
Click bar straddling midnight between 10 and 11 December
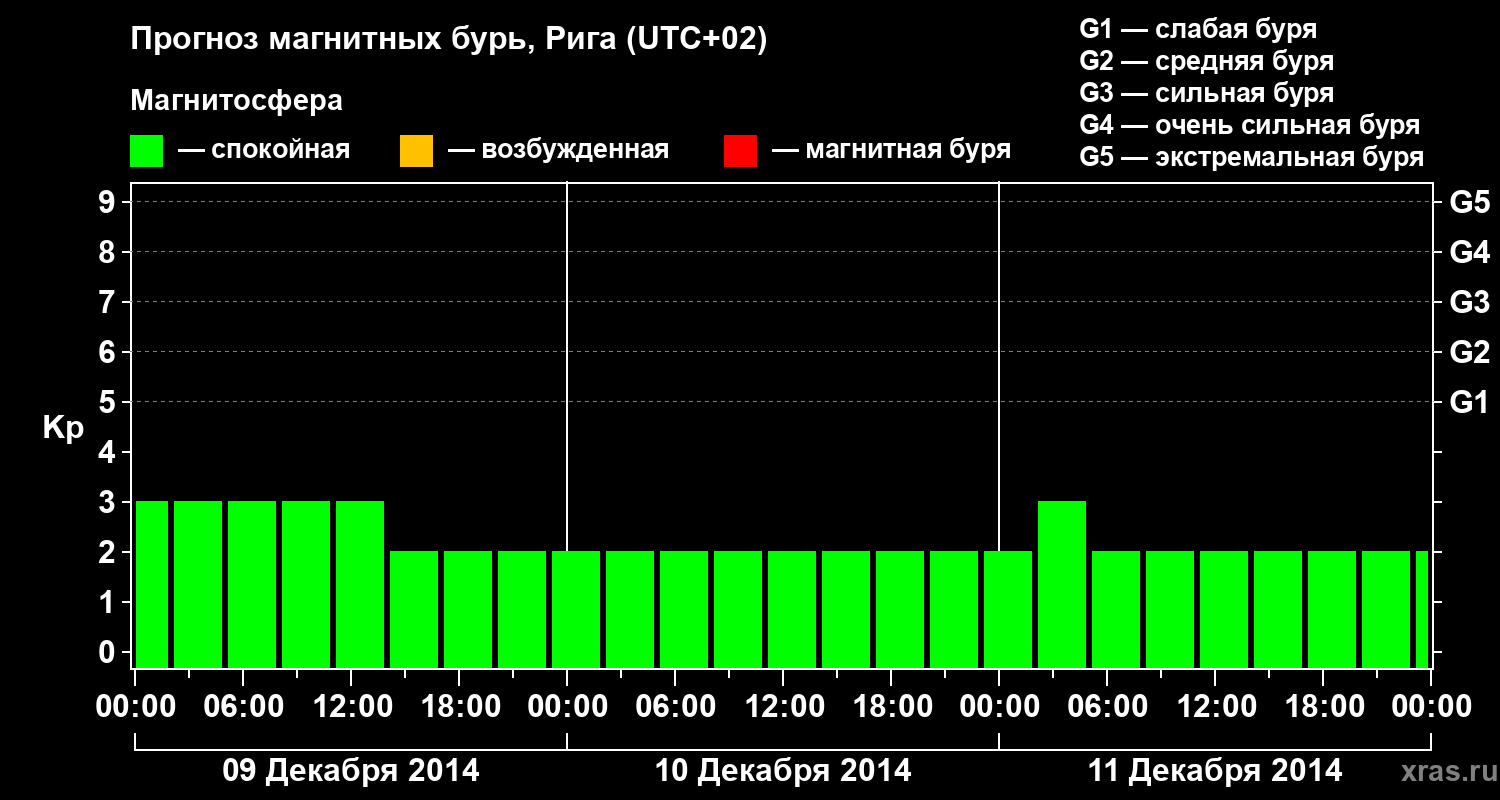tap(1008, 609)
